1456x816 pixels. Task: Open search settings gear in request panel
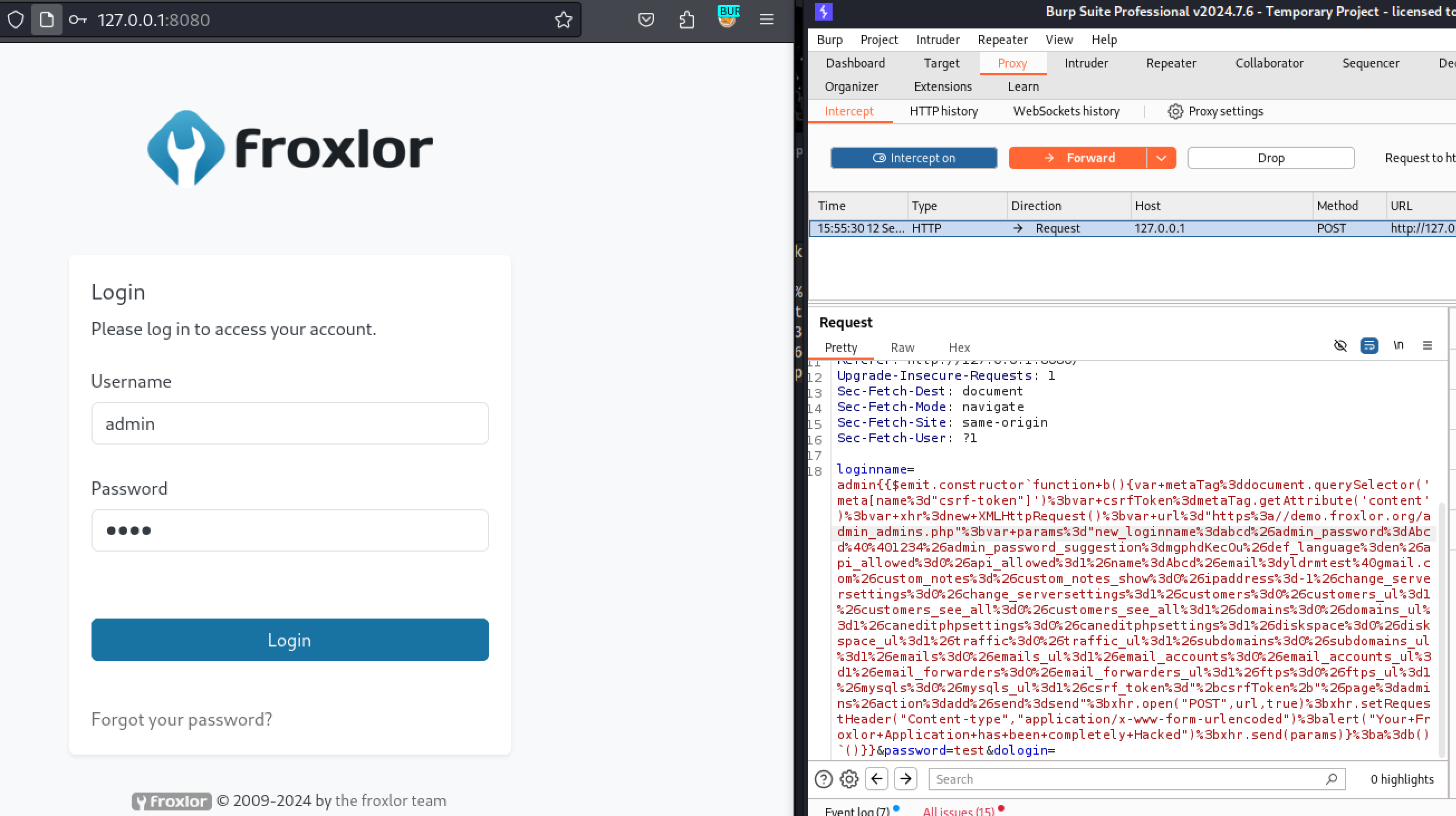[849, 779]
